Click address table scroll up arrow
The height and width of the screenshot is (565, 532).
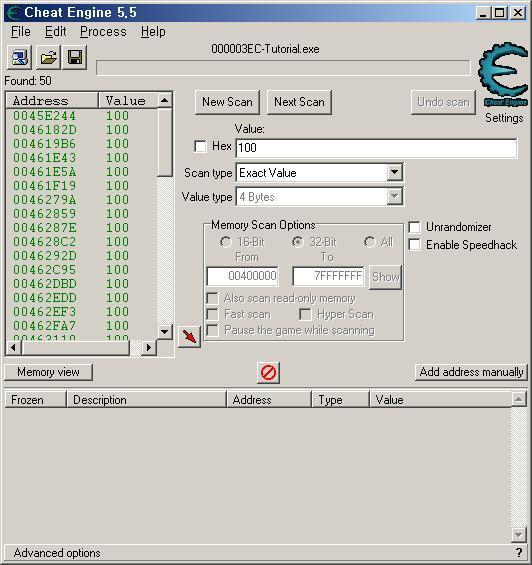click(519, 399)
